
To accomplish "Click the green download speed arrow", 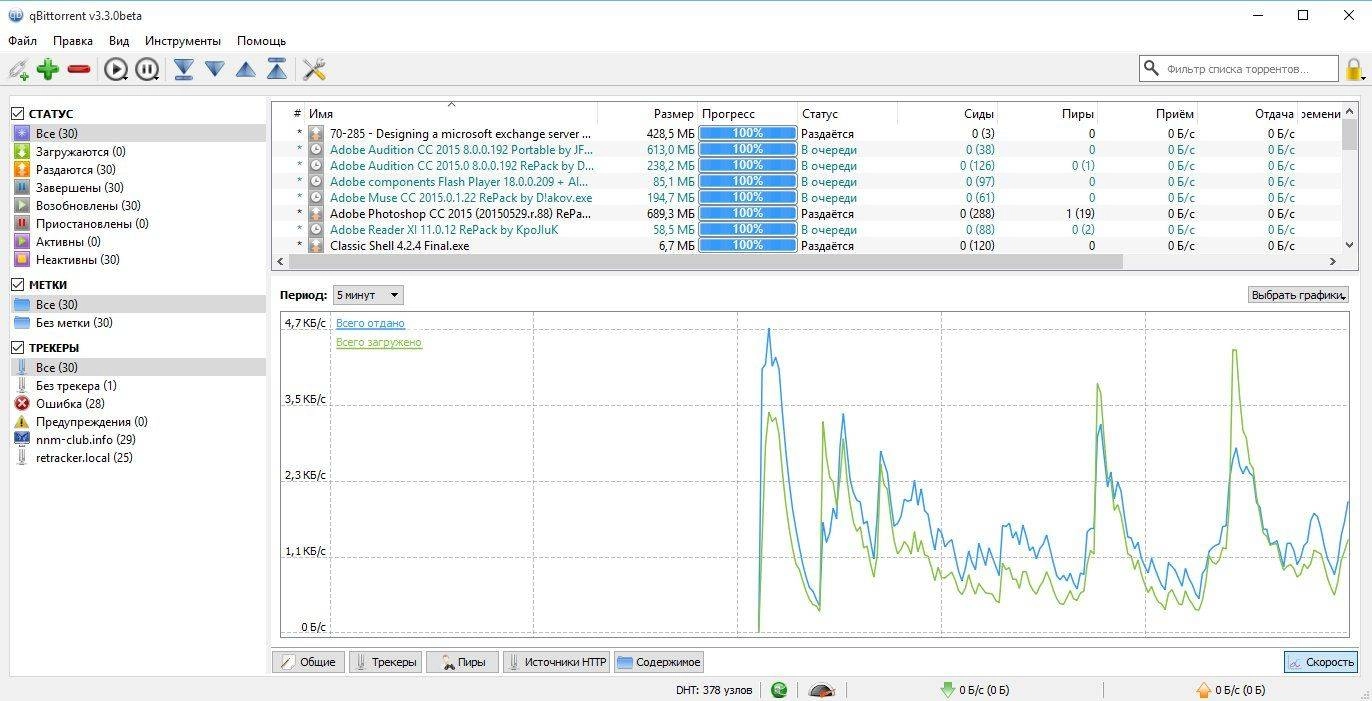I will [x=947, y=690].
